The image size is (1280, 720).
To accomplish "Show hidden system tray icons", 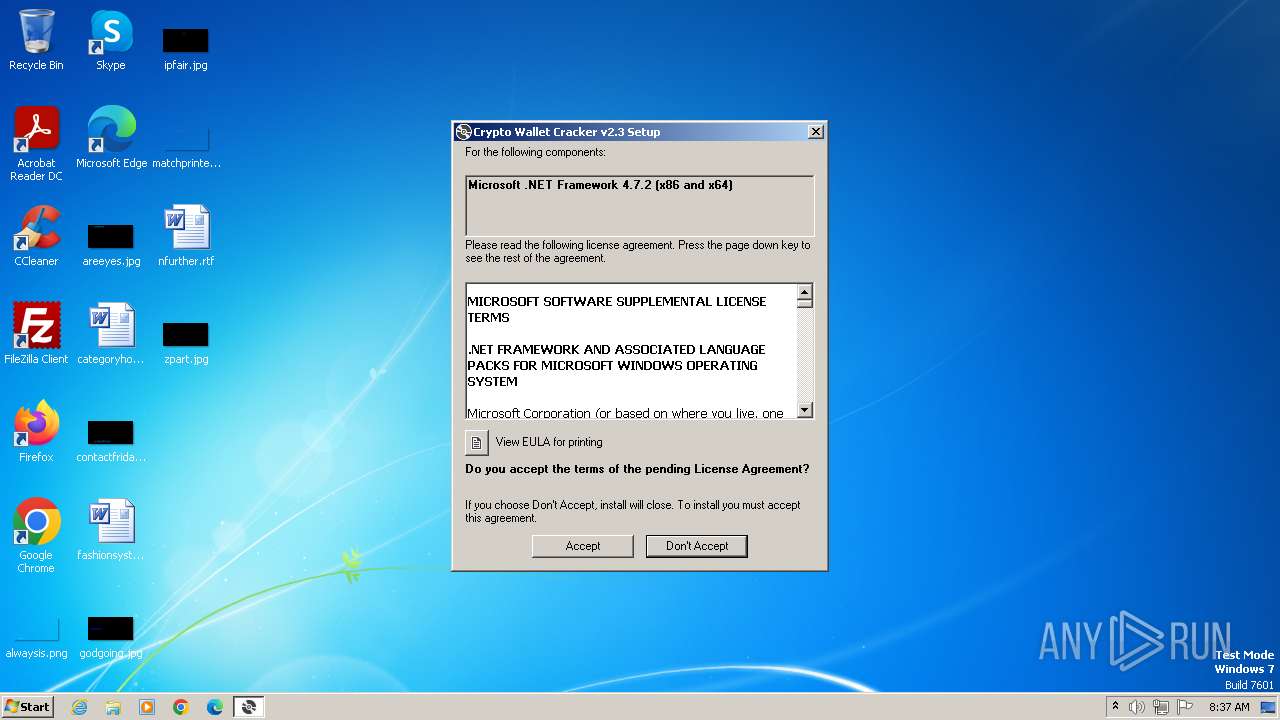I will point(1115,707).
